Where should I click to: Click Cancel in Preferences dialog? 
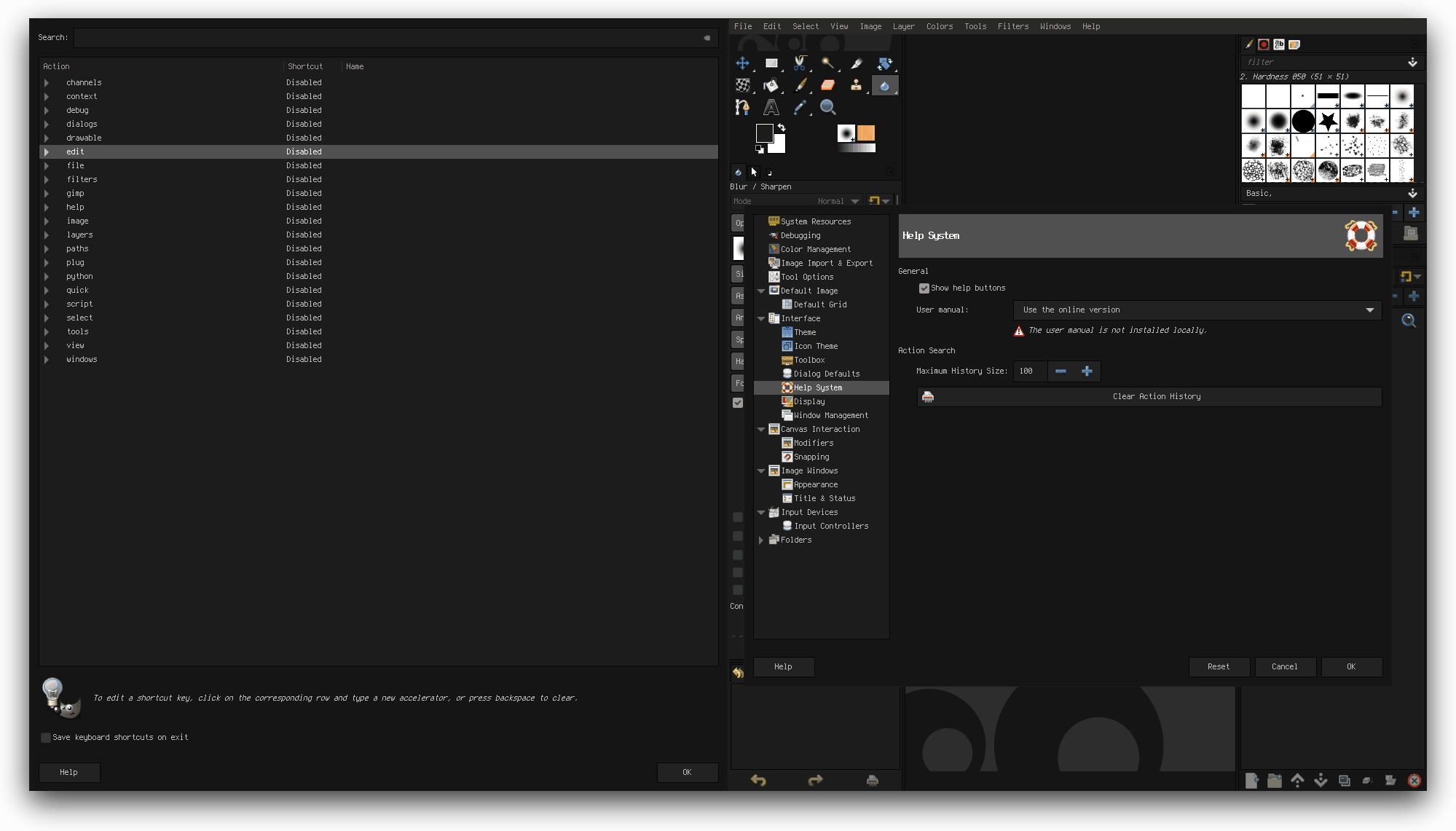1285,667
